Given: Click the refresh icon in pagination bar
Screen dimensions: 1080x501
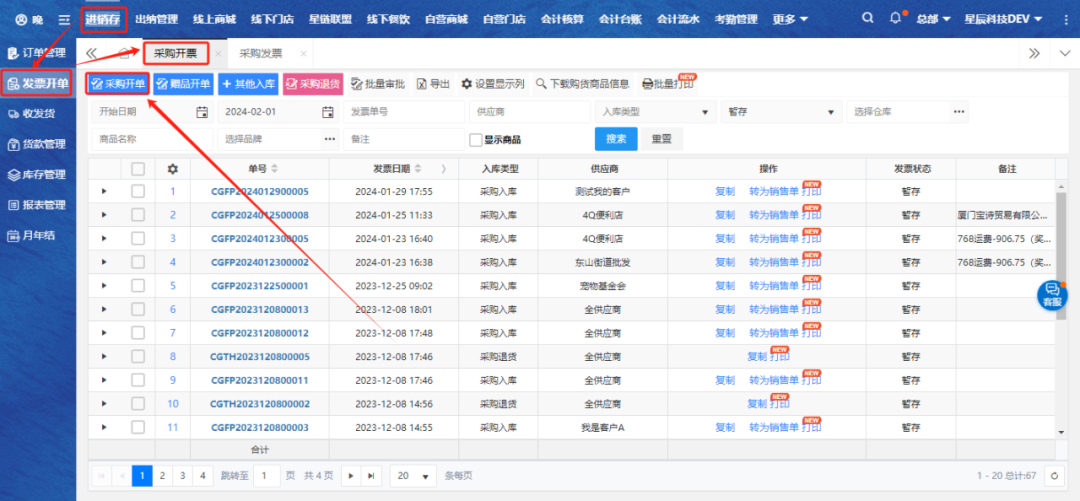Looking at the screenshot, I should coord(1053,476).
